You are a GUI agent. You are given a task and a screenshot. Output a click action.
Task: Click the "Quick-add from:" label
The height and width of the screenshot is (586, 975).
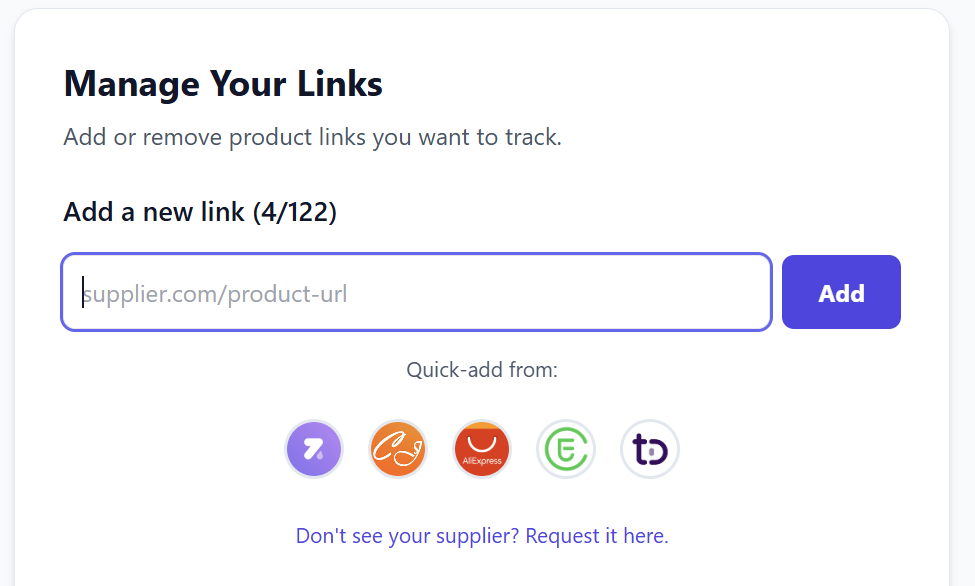482,370
